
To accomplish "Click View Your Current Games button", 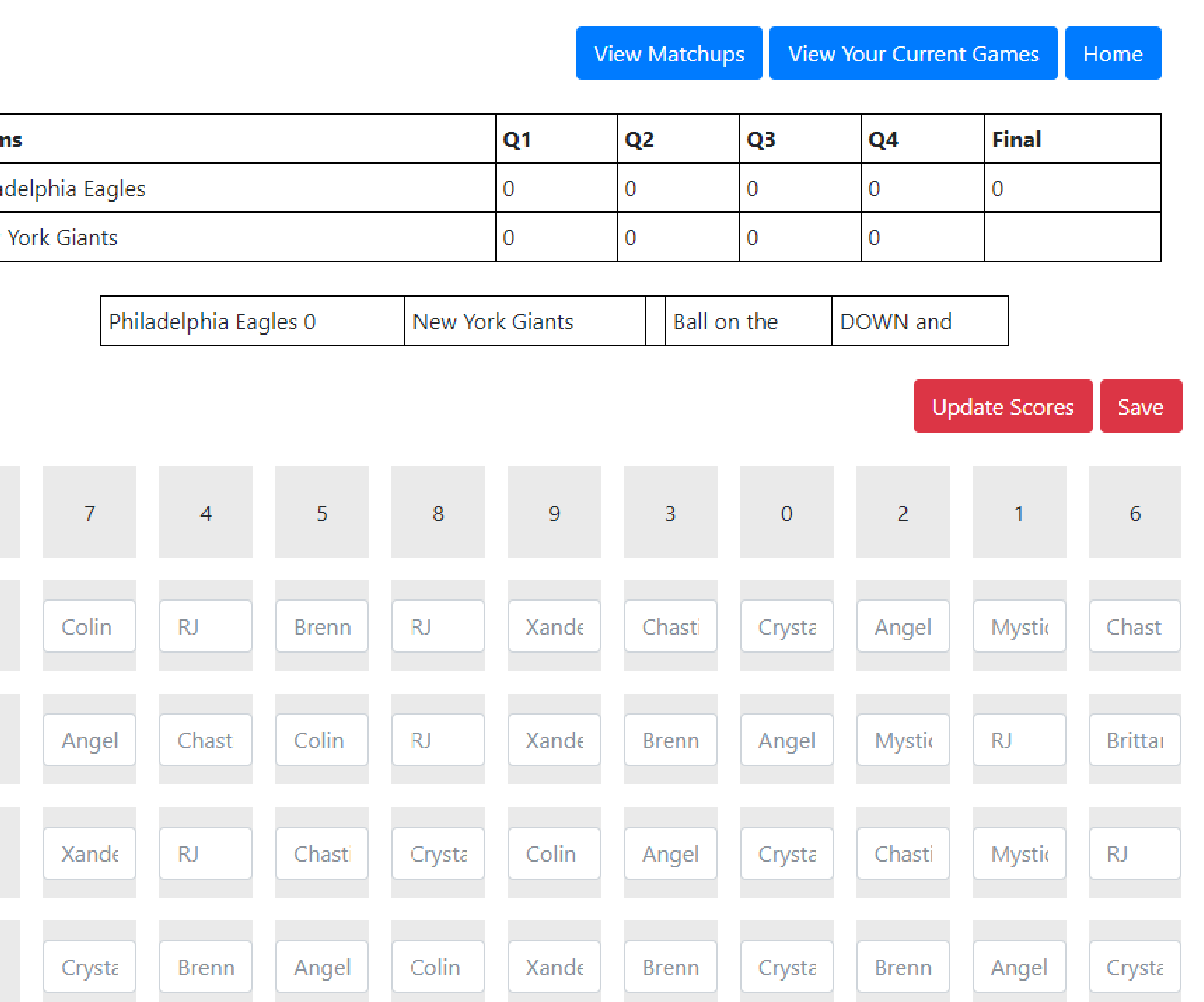I will coord(913,53).
